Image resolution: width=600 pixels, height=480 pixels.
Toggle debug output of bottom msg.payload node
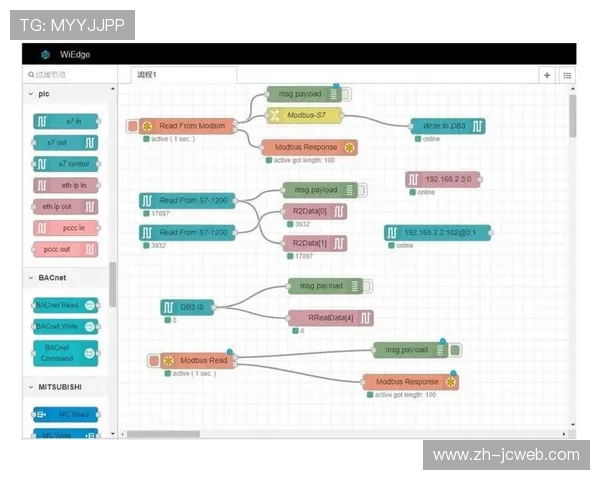[455, 350]
